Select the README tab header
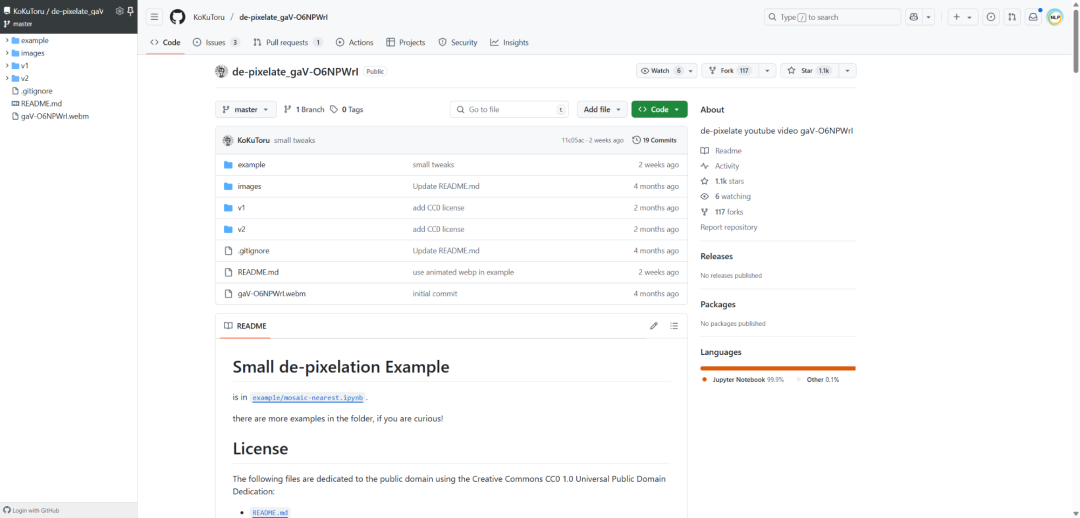This screenshot has width=1080, height=518. (245, 326)
